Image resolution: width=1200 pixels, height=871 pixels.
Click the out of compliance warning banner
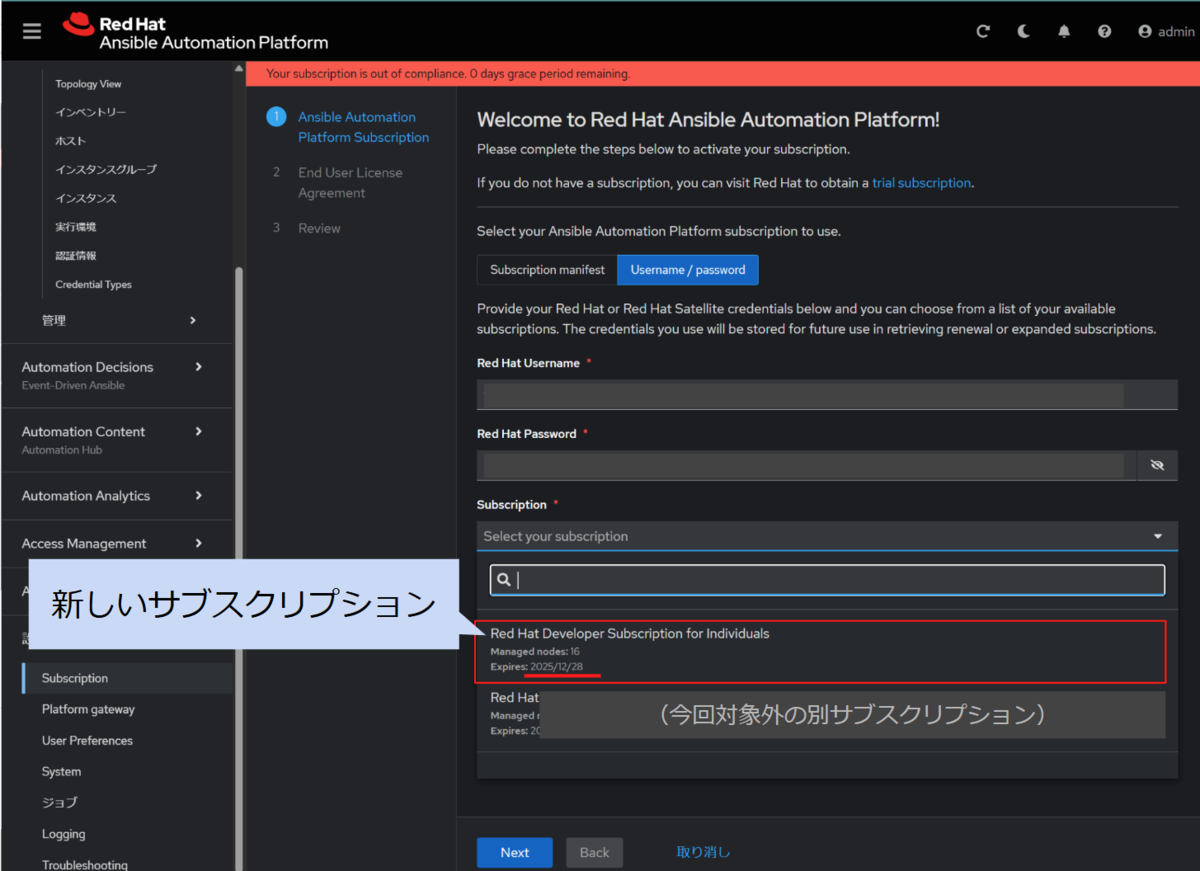tap(722, 74)
